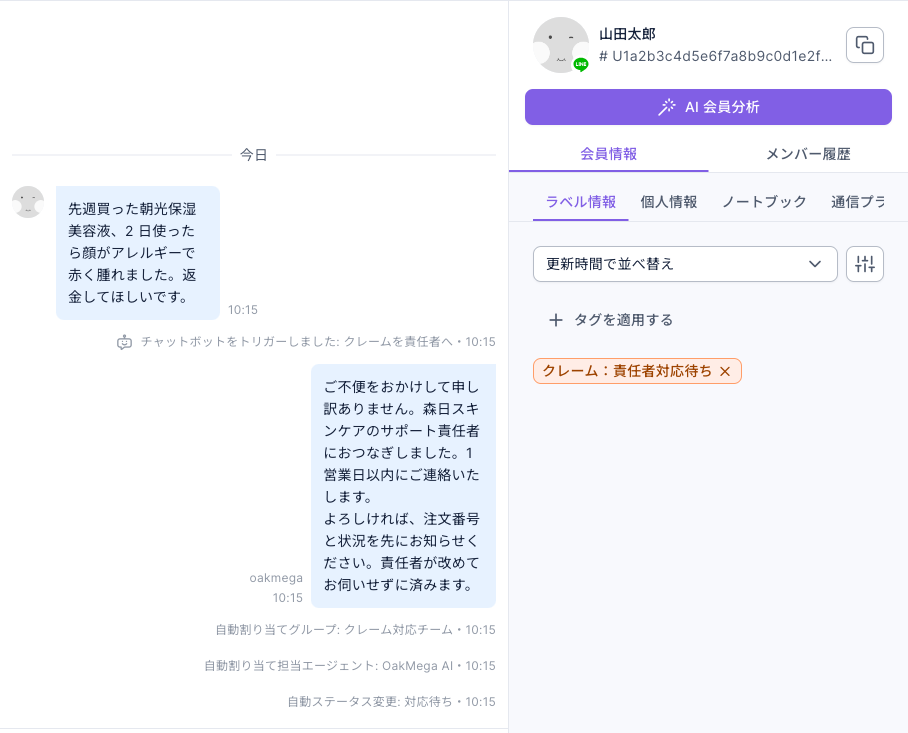Click the クレーム：責任者対応待ち tag label

point(627,371)
